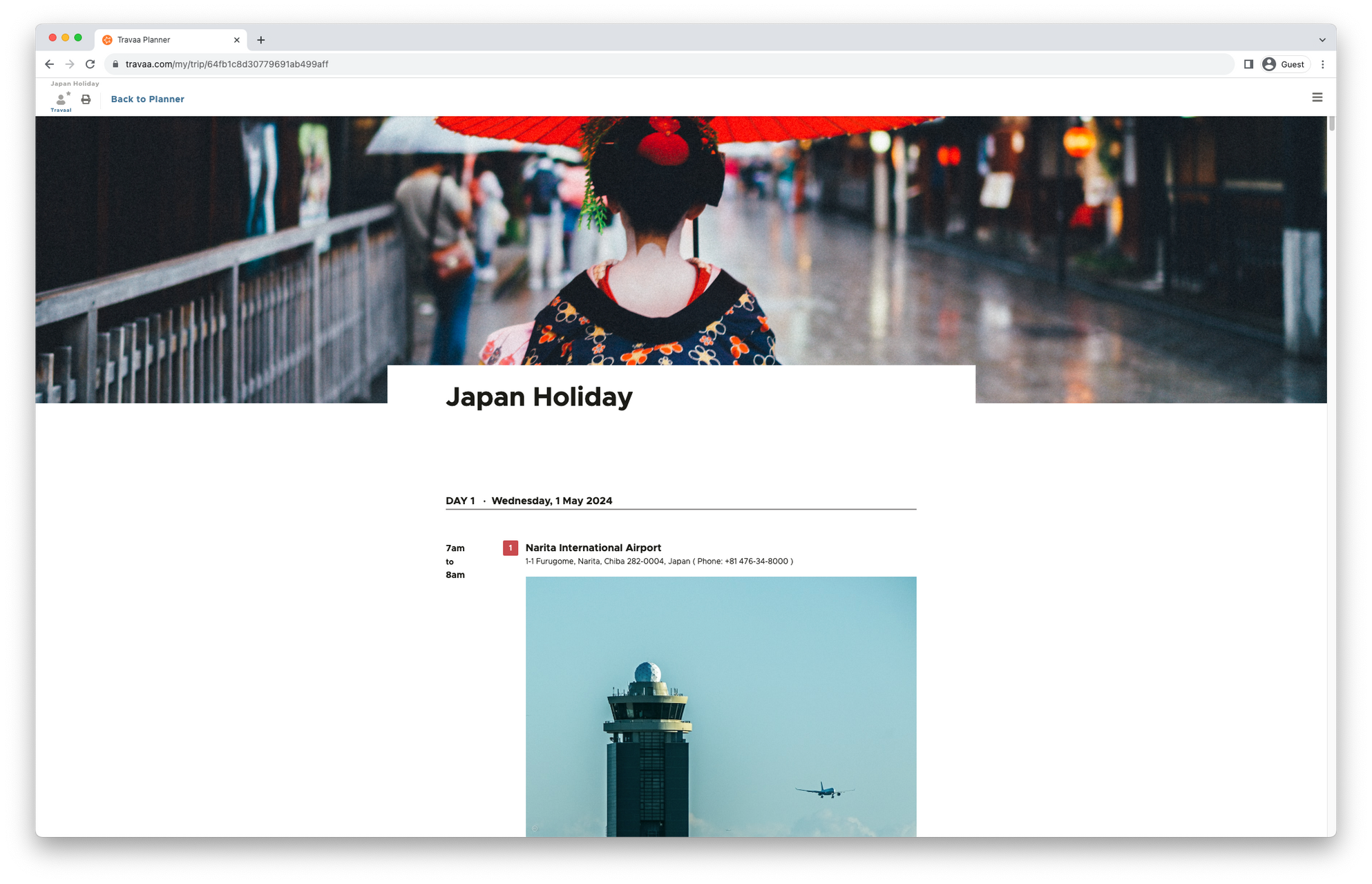
Task: Focus the travaa.com address bar
Action: pyautogui.click(x=669, y=64)
